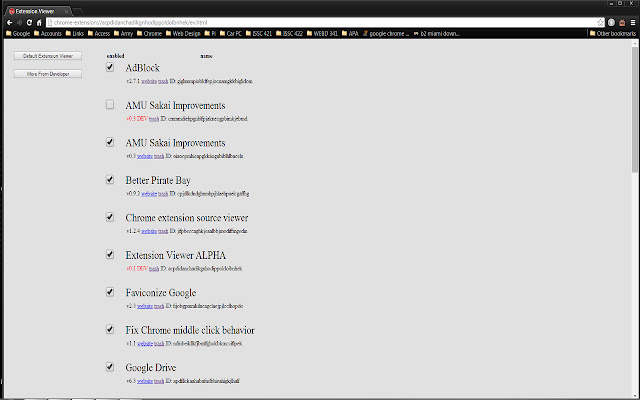Bookmark this page with the star icon

600,22
